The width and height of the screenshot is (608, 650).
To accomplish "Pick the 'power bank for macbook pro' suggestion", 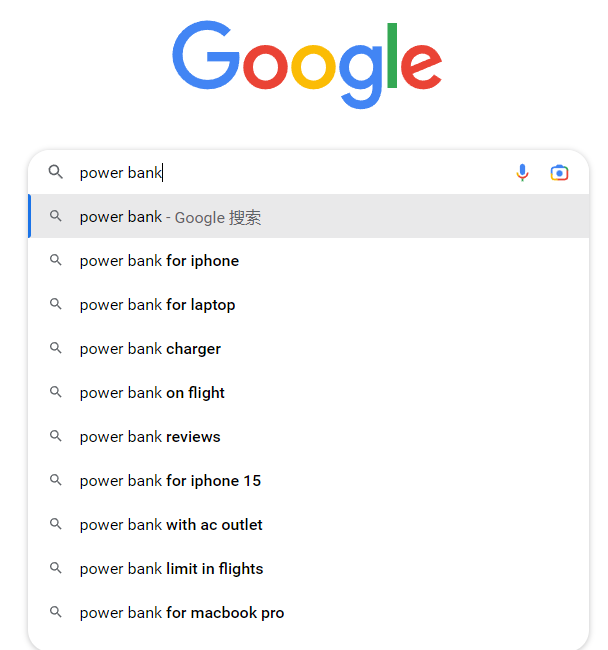I will (308, 612).
